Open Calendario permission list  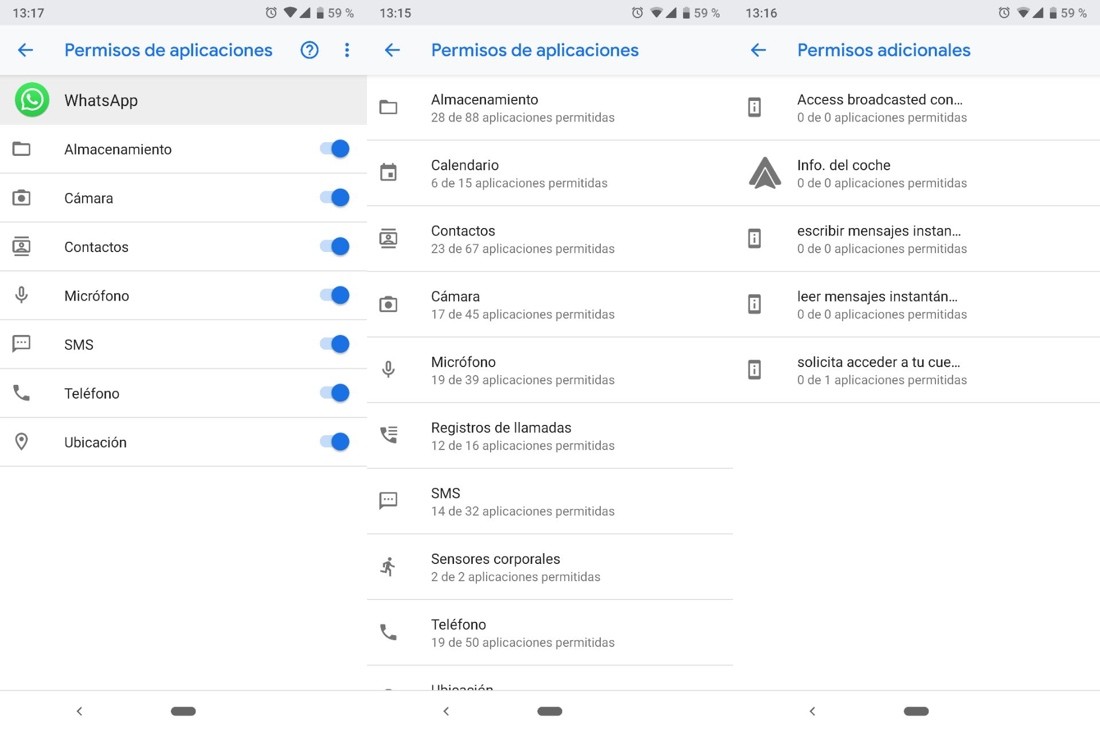point(550,173)
